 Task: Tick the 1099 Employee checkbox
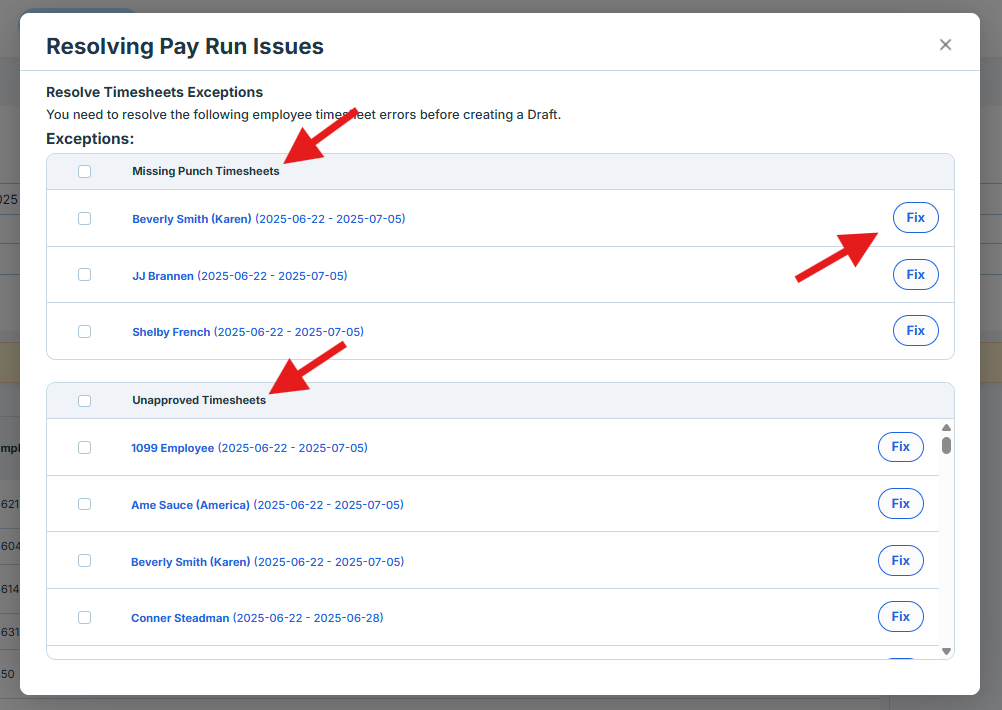(x=85, y=447)
